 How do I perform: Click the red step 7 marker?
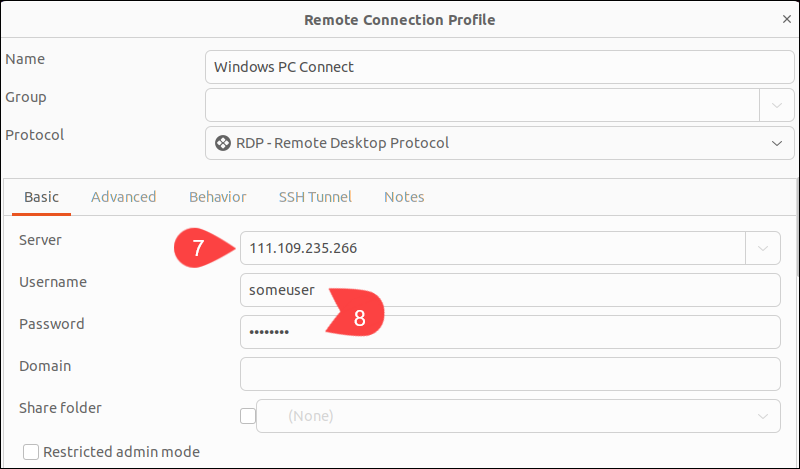pyautogui.click(x=204, y=248)
